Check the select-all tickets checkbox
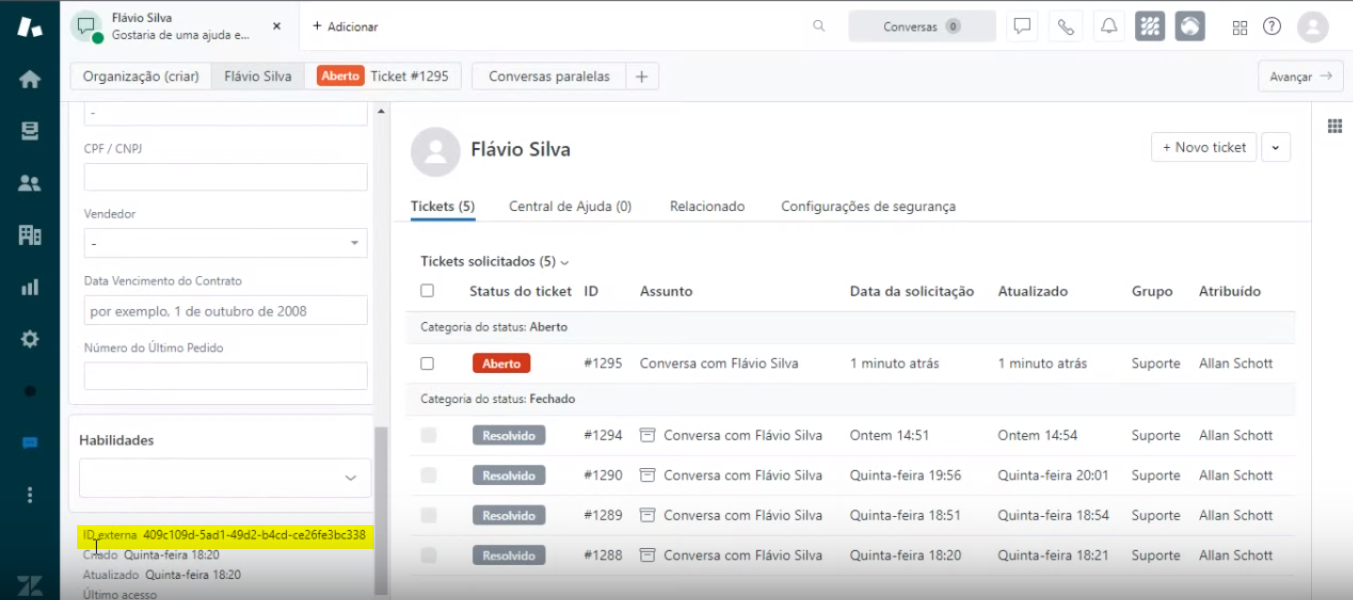The image size is (1353, 600). 427,291
